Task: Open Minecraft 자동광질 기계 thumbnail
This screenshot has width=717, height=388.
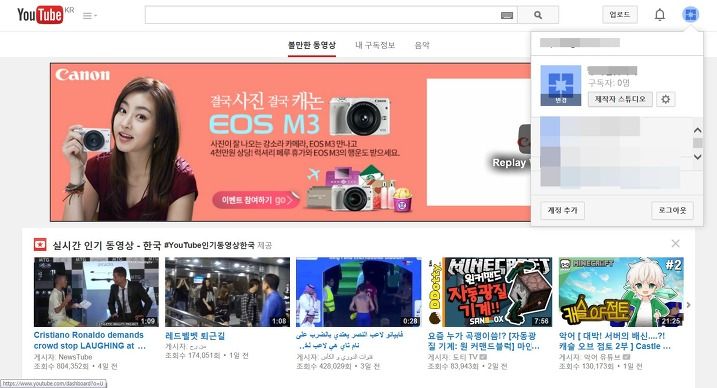Action: point(490,292)
